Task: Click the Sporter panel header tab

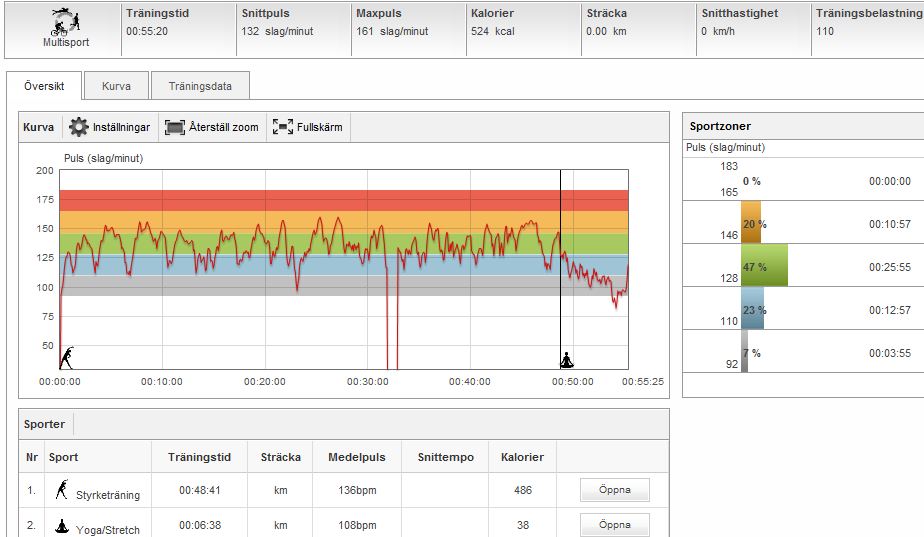Action: coord(45,424)
